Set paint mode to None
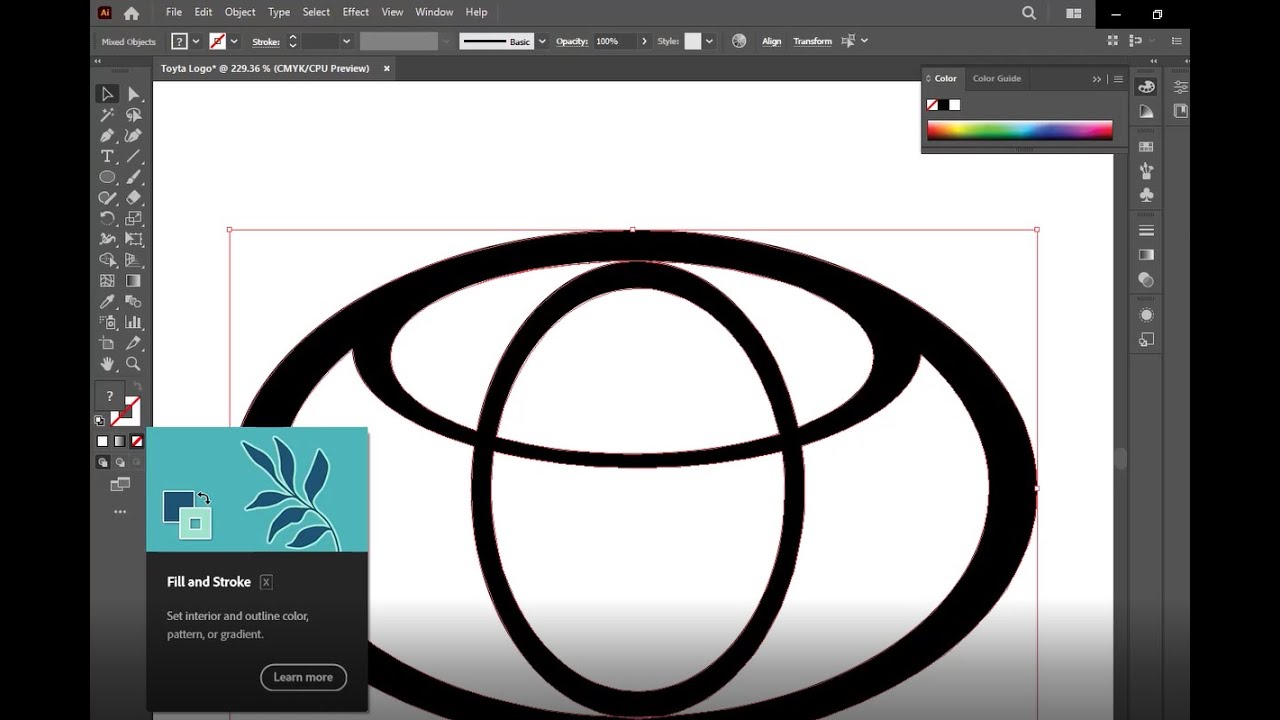 [137, 441]
